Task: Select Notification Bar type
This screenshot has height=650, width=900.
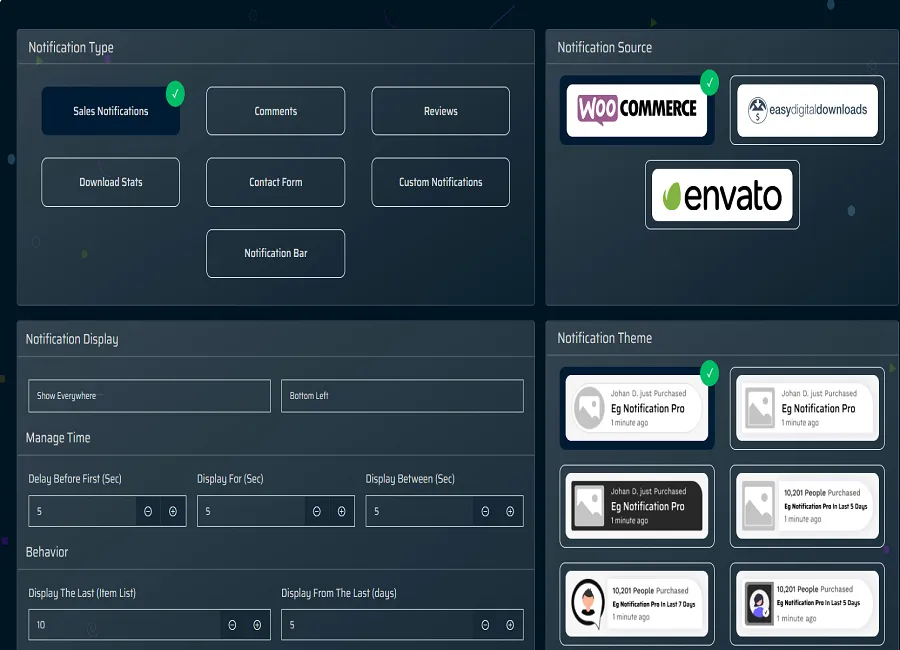Action: click(276, 253)
